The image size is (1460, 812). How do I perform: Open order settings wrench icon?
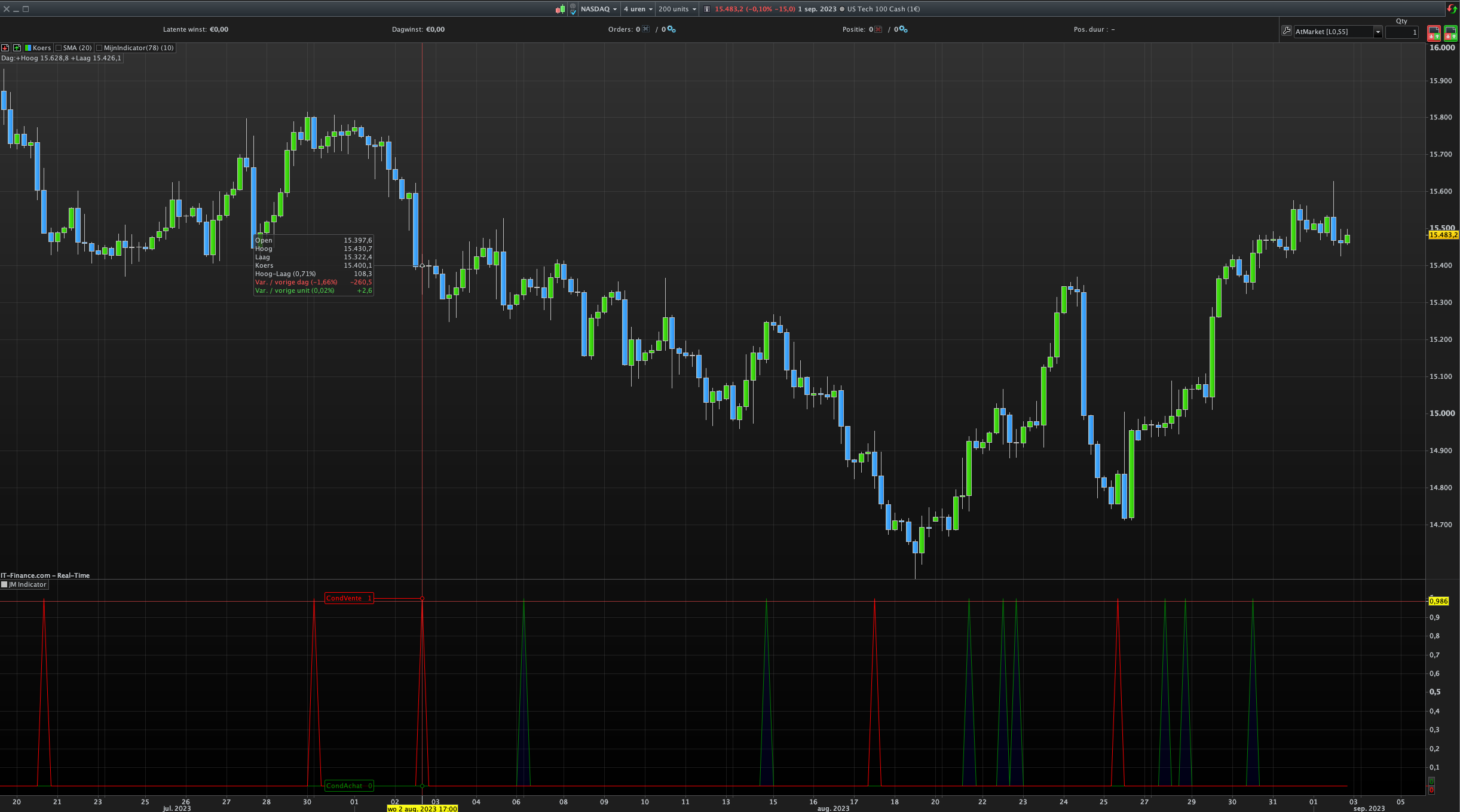point(1287,31)
